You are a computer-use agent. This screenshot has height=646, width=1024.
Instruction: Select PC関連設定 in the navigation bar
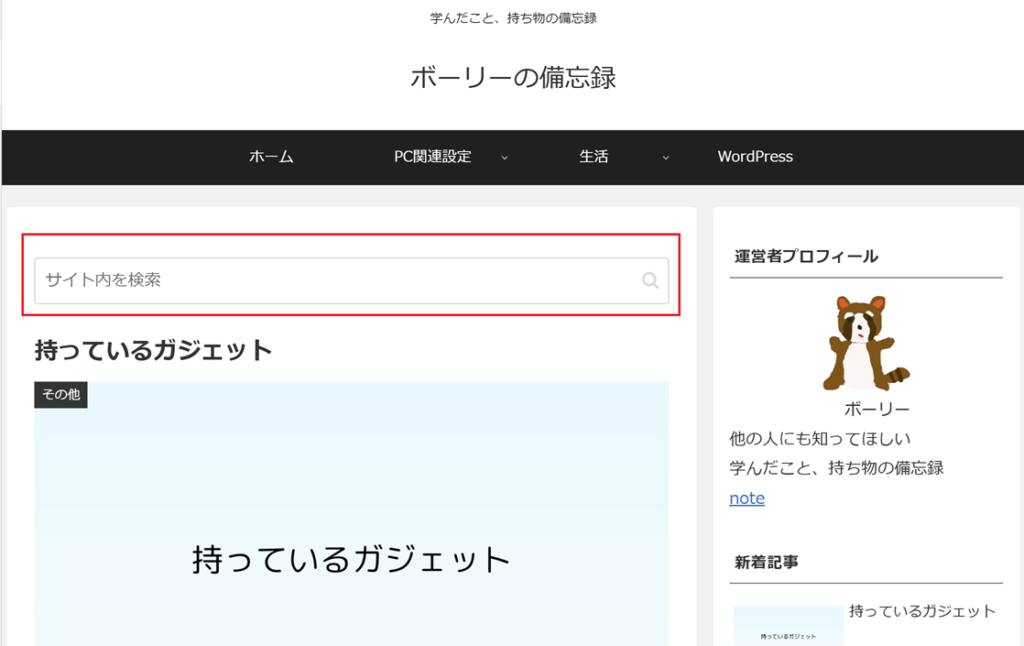point(432,157)
